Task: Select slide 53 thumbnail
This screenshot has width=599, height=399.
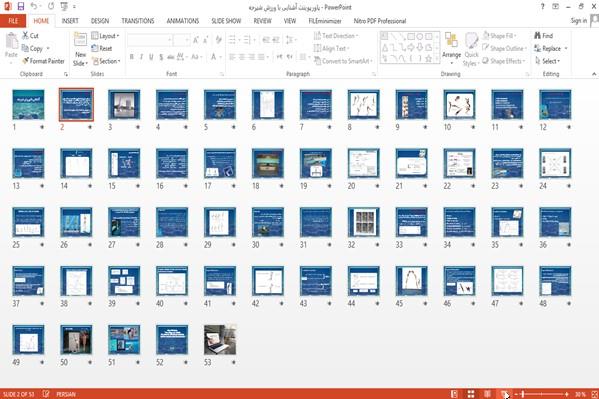Action: coord(220,340)
